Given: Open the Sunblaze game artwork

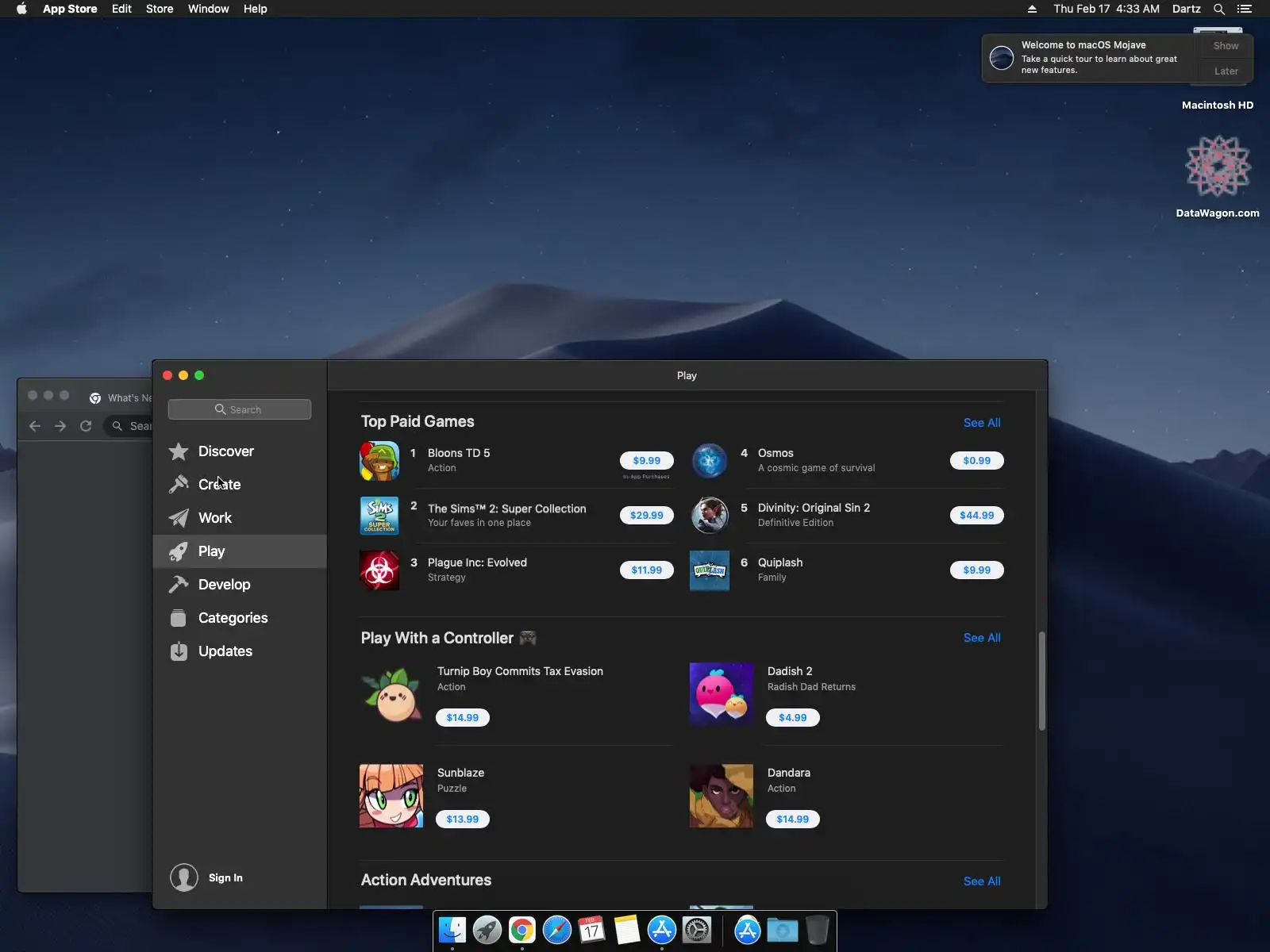Looking at the screenshot, I should (x=391, y=797).
